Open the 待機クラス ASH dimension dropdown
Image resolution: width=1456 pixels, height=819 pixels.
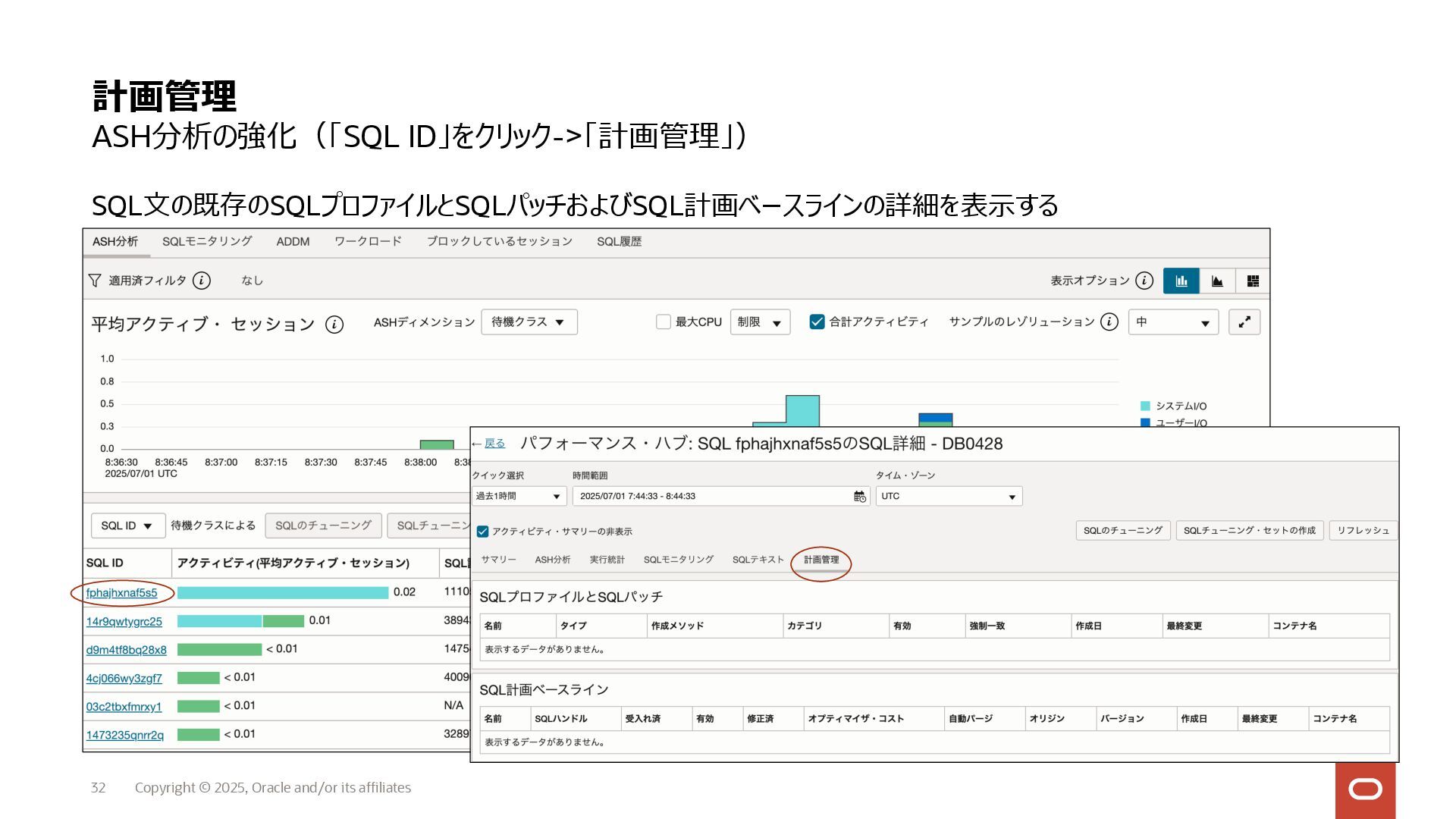(x=529, y=322)
